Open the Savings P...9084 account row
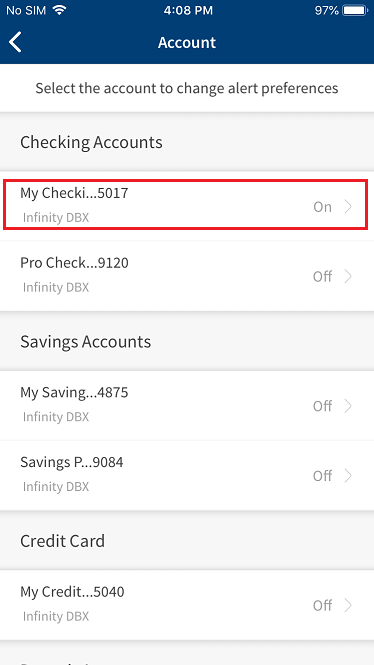Screen dimensions: 374x665 click(187, 475)
